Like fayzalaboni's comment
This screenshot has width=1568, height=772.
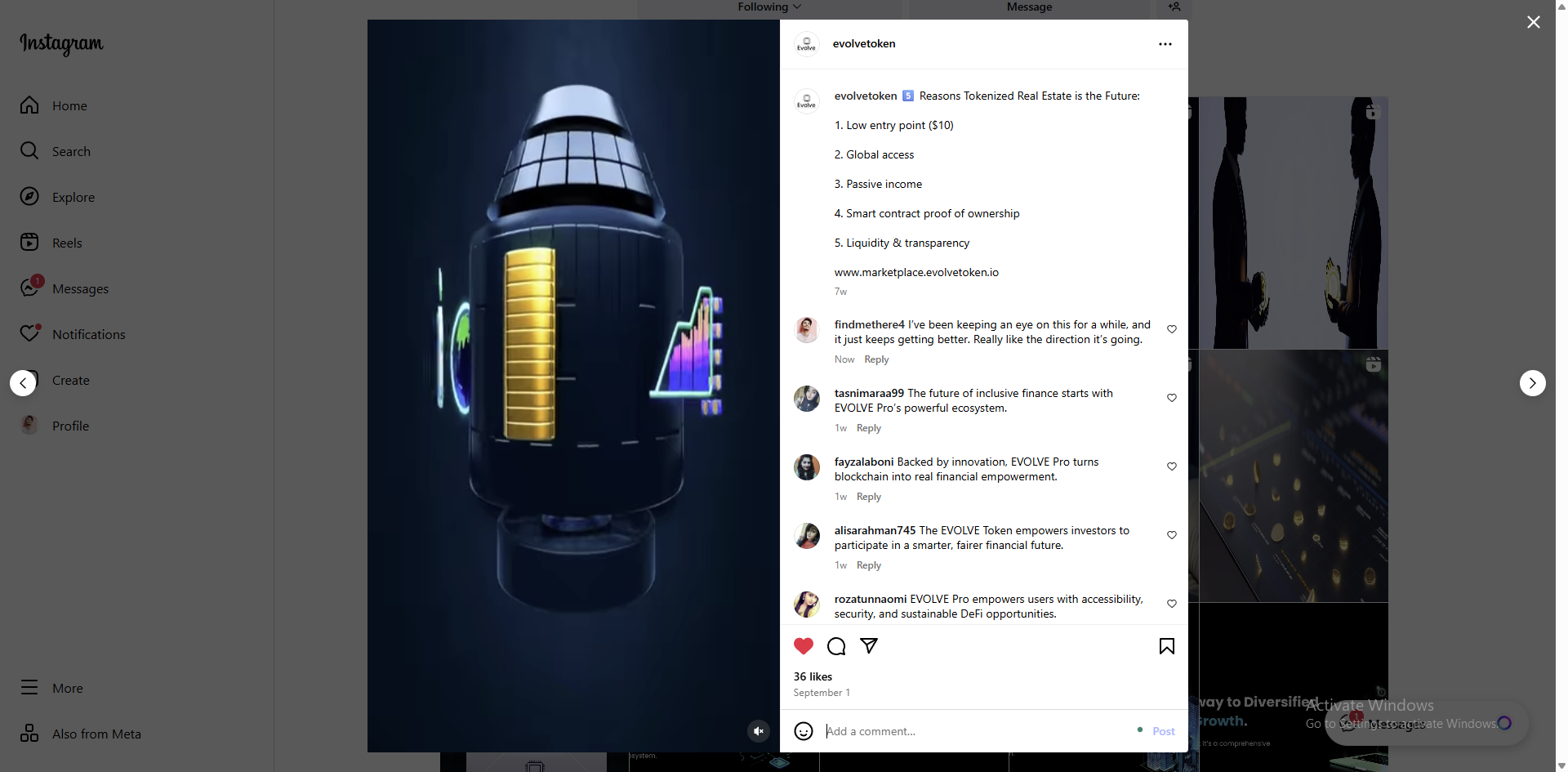click(1172, 466)
